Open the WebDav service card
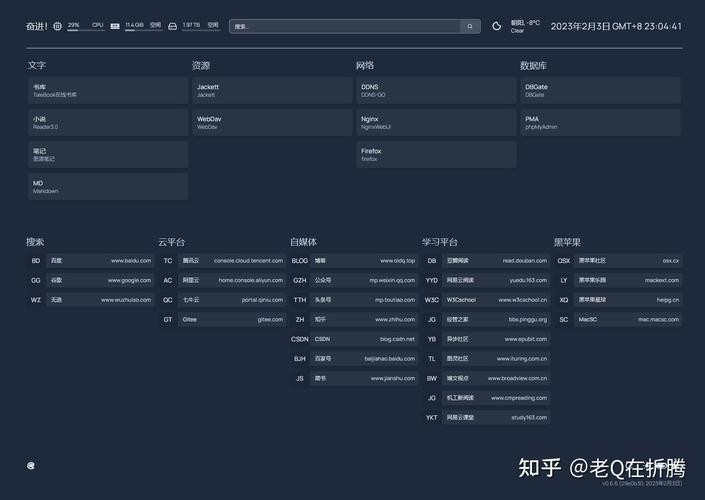Viewport: 705px width, 500px height. (272, 122)
